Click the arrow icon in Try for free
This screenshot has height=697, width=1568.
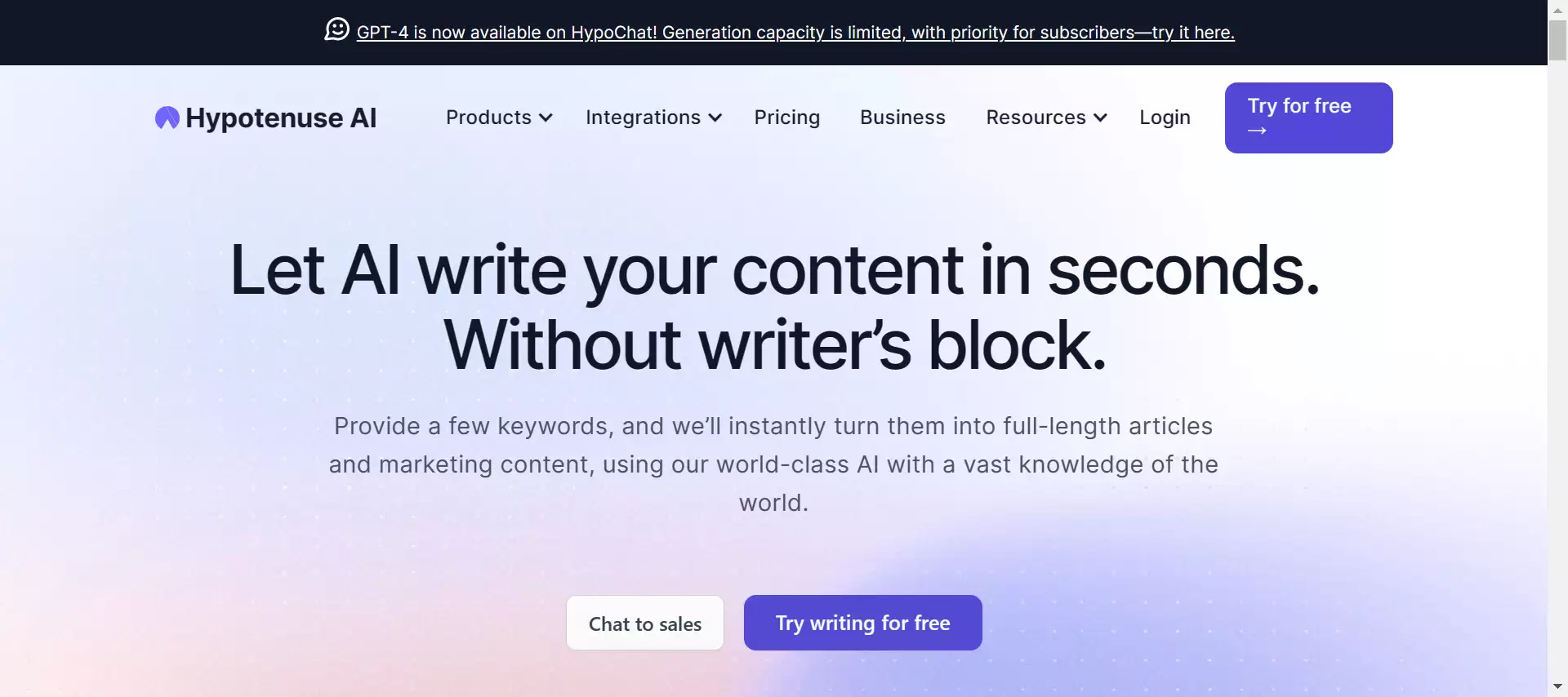click(1257, 131)
